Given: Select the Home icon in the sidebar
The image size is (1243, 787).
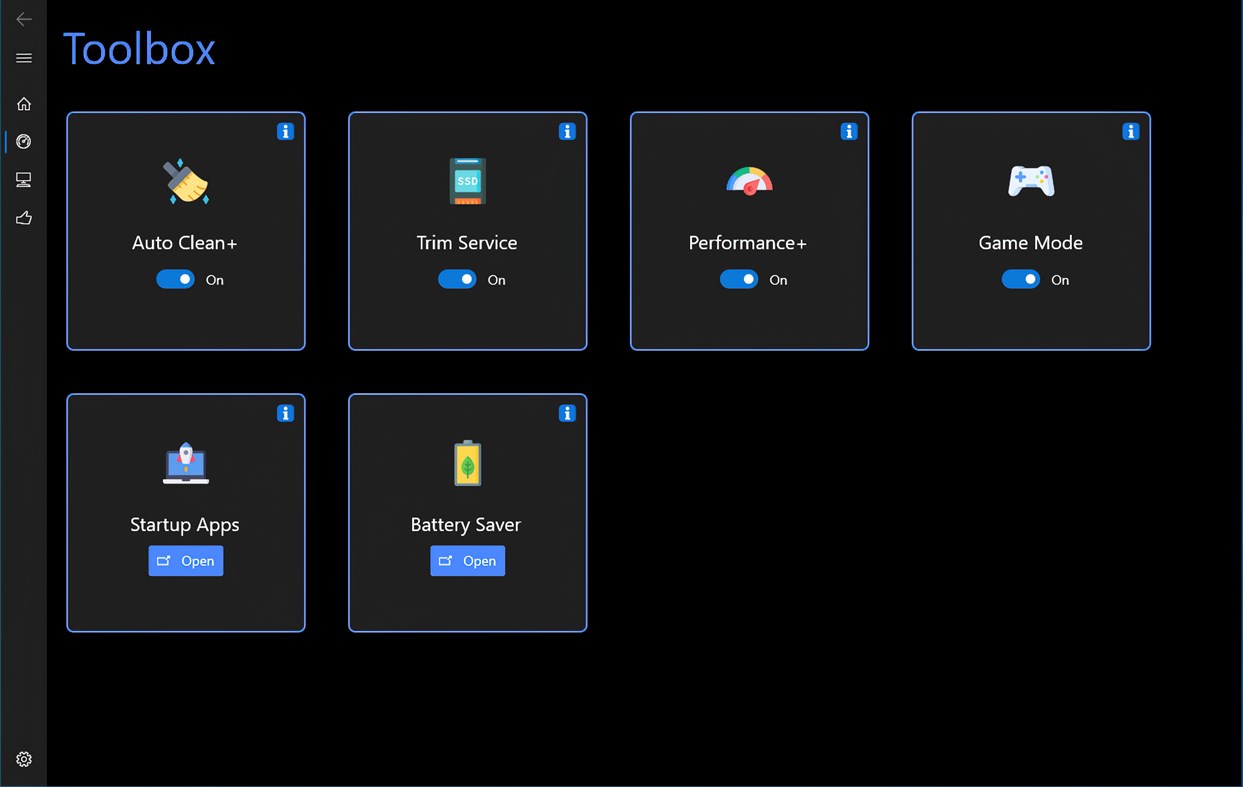Looking at the screenshot, I should (x=23, y=103).
